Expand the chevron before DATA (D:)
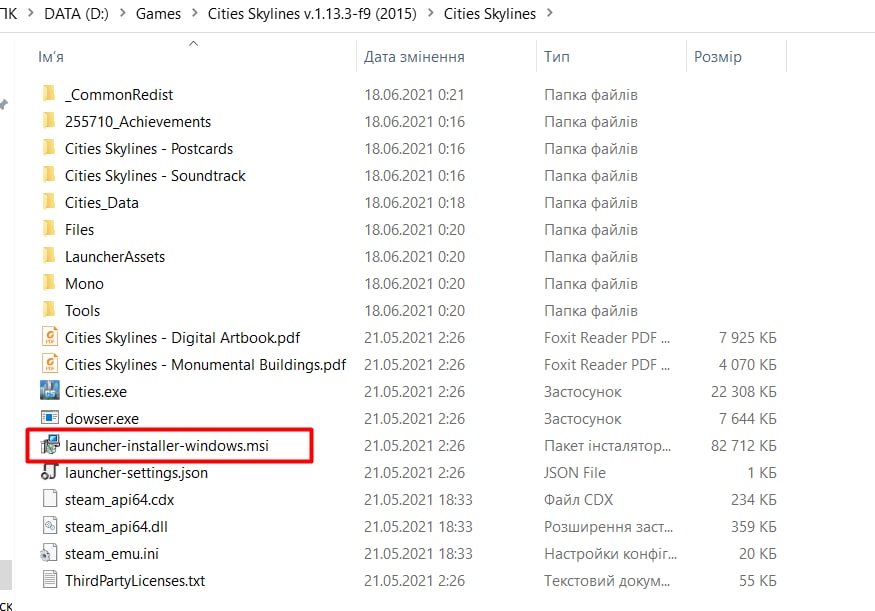Screen dimensions: 875x611 pos(31,13)
